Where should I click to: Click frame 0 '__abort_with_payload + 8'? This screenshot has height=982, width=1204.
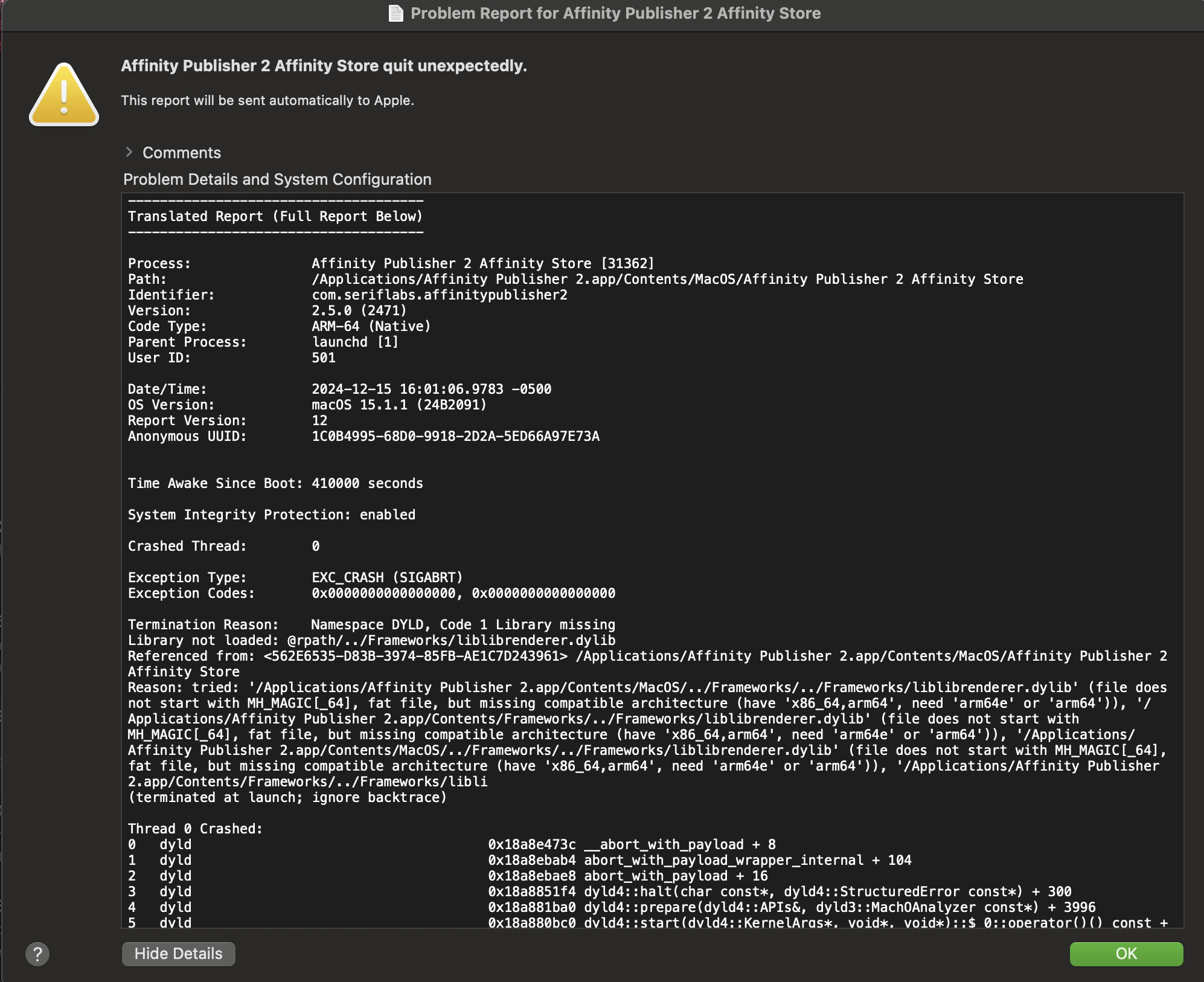452,844
